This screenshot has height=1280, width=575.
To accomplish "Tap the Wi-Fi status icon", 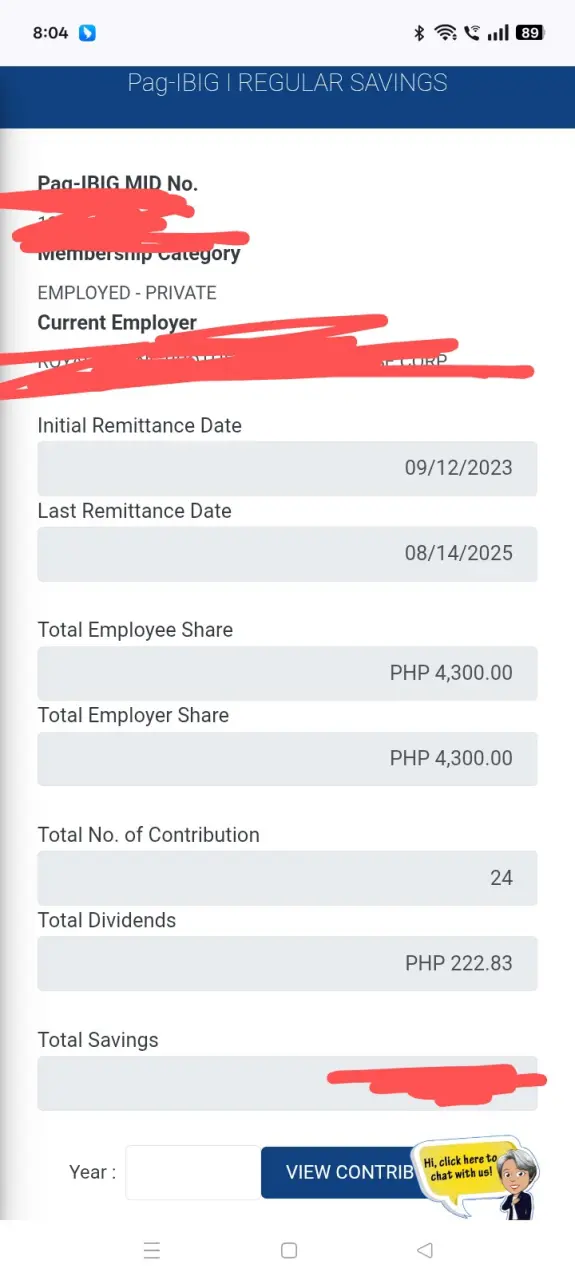I will point(445,33).
